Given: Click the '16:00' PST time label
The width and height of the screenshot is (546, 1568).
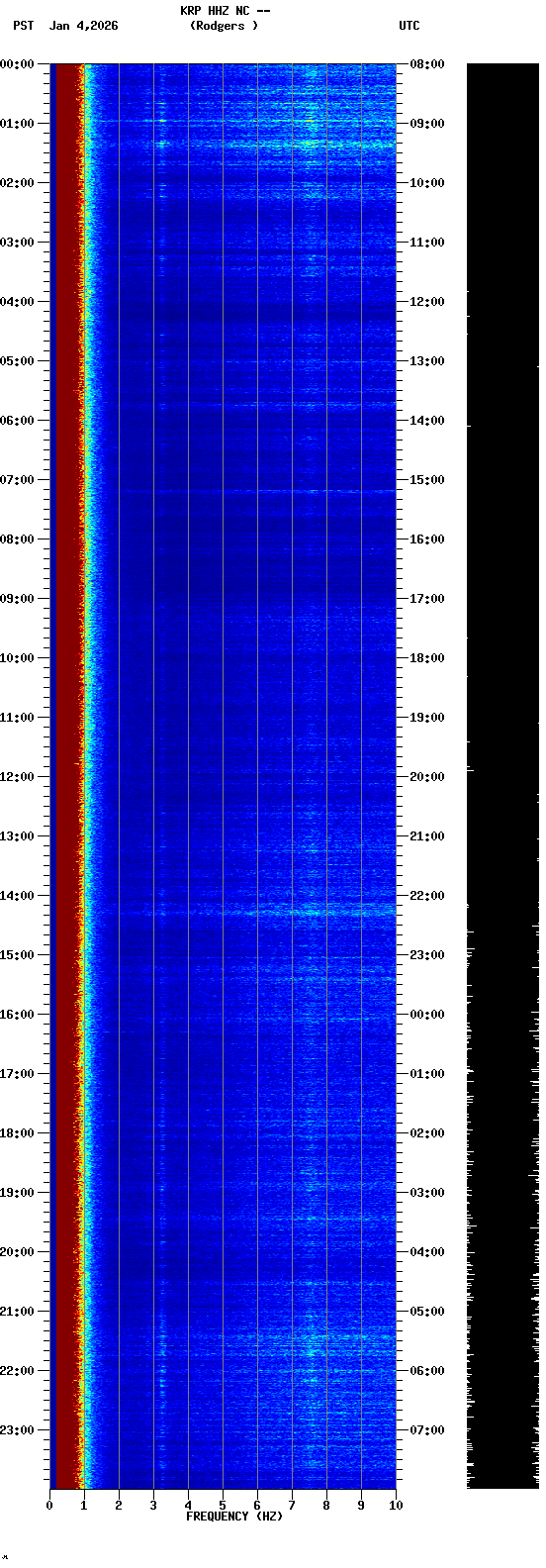Looking at the screenshot, I should (18, 1015).
